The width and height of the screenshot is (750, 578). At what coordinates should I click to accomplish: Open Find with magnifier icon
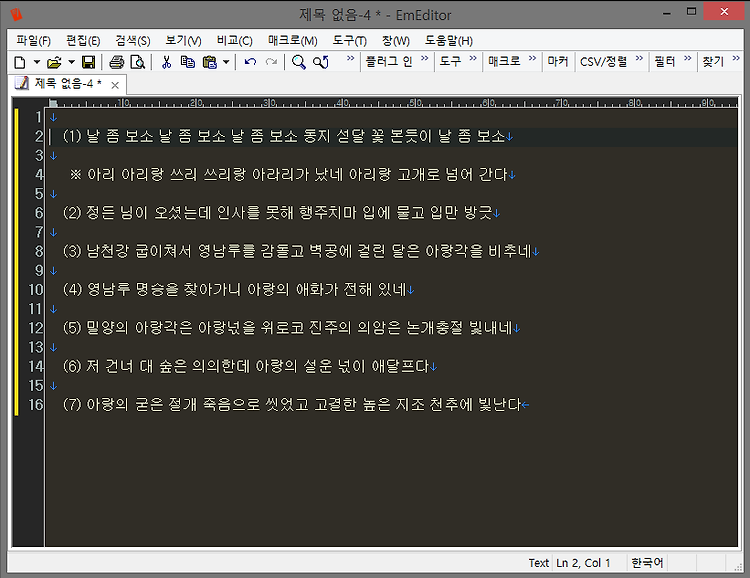click(x=299, y=62)
